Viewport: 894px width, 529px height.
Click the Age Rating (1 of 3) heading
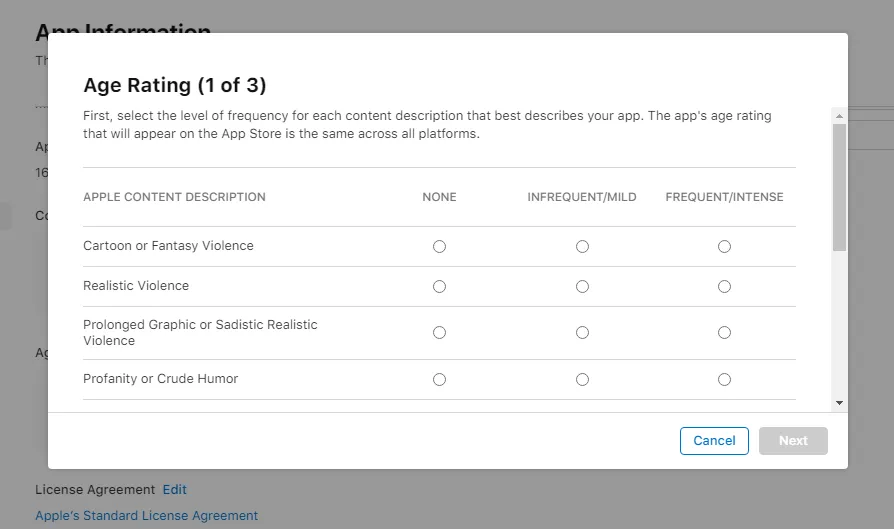175,85
